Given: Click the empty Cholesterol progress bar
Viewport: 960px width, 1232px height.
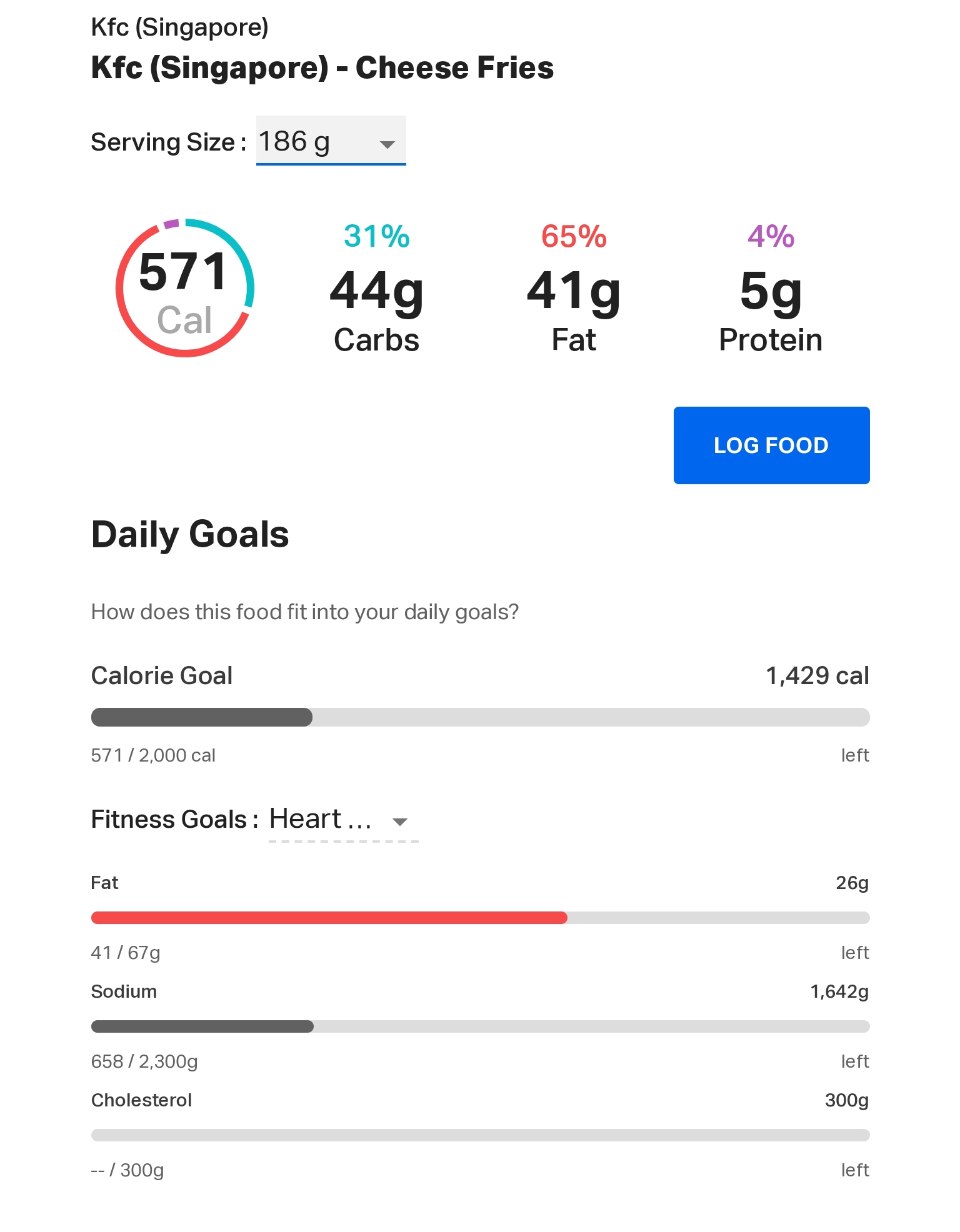Looking at the screenshot, I should 481,1135.
